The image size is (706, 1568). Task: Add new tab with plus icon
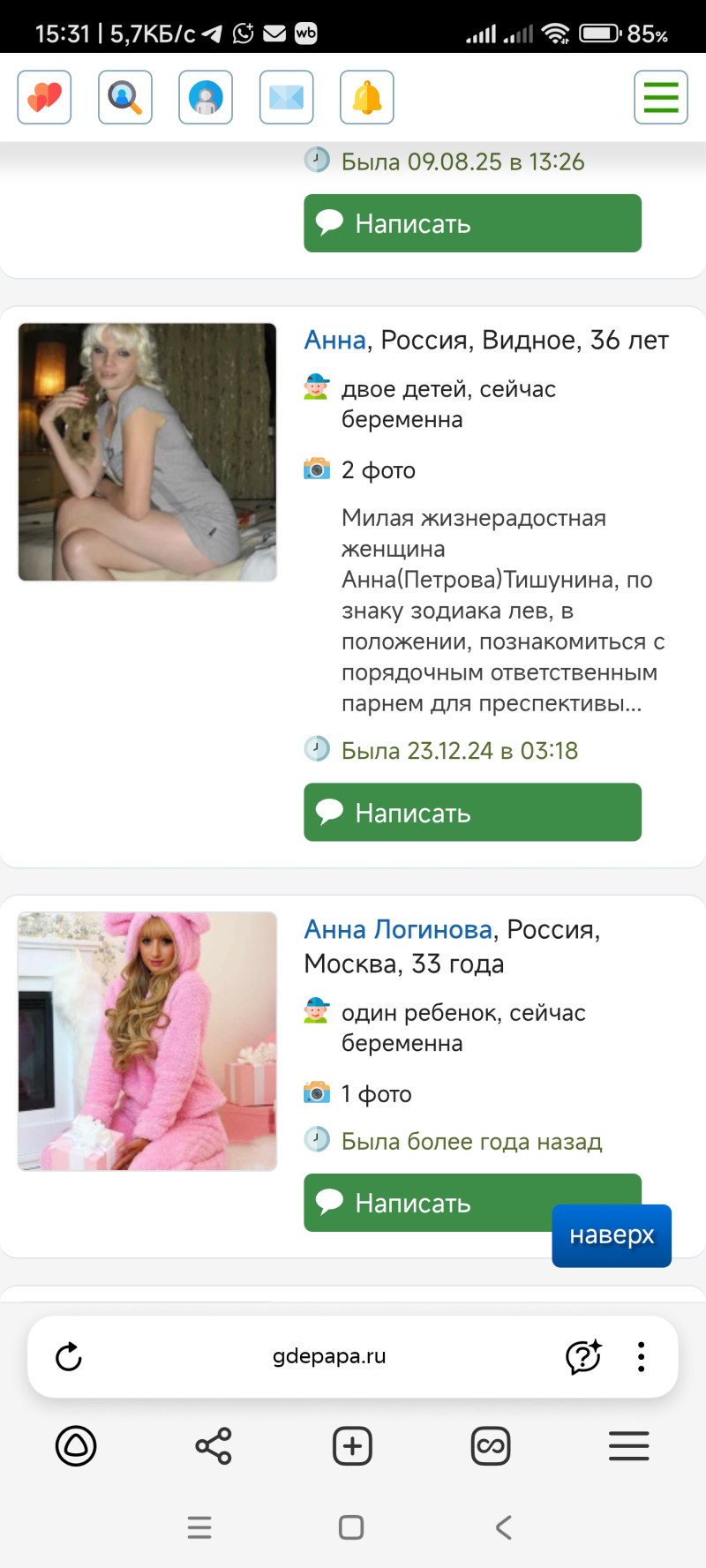(352, 1446)
